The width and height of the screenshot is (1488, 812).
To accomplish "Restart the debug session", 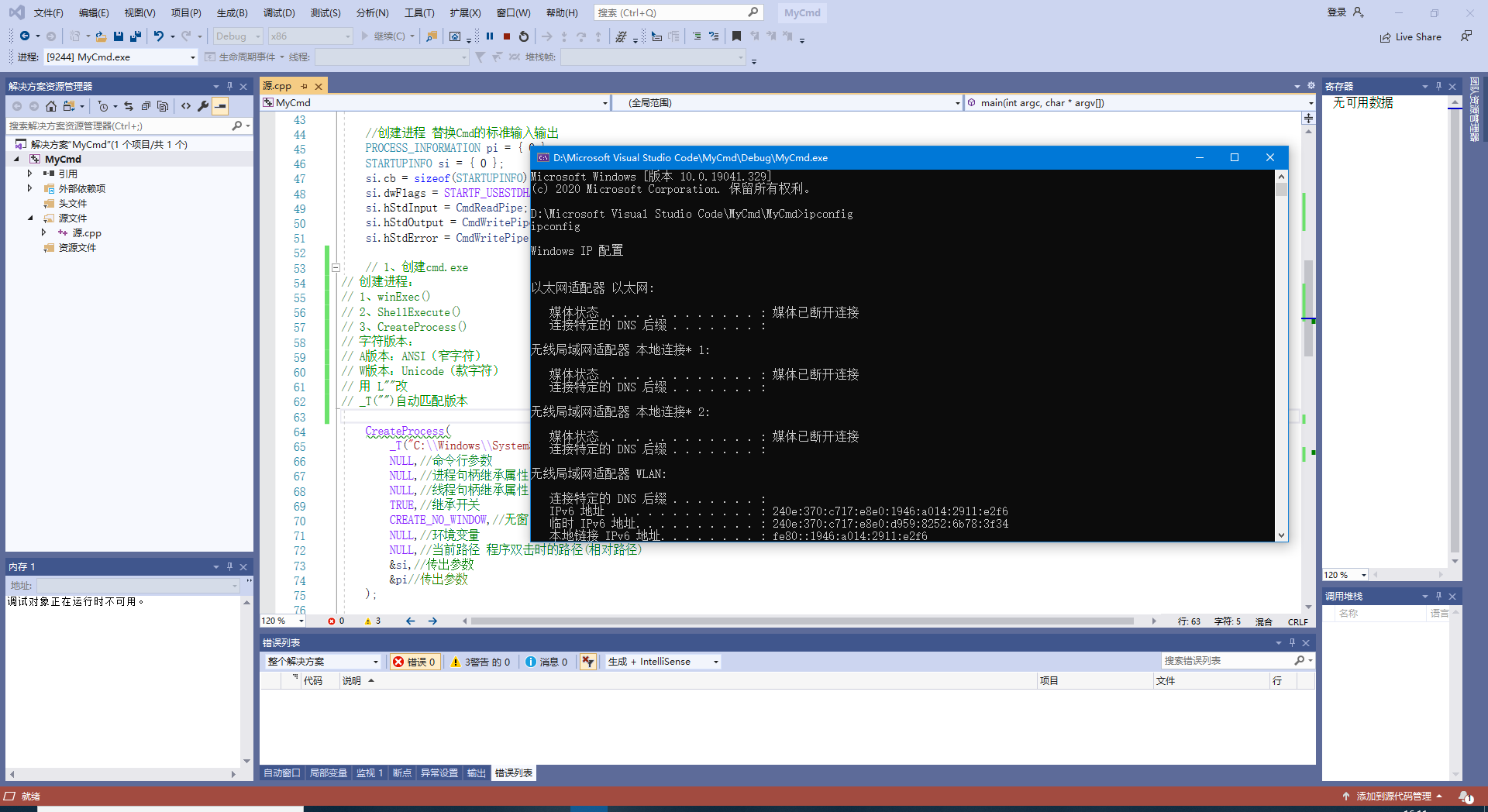I will (x=524, y=36).
